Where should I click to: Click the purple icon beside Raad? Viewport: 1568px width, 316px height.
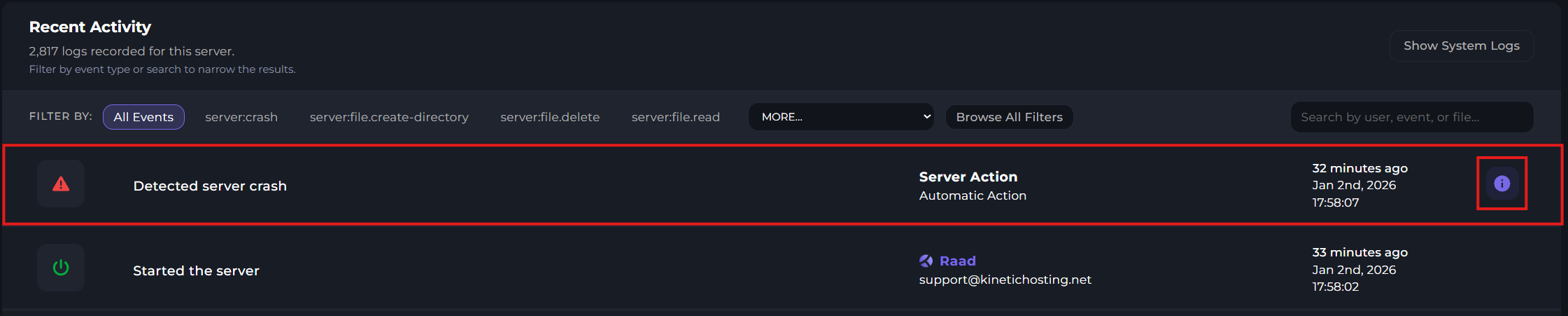pyautogui.click(x=926, y=261)
